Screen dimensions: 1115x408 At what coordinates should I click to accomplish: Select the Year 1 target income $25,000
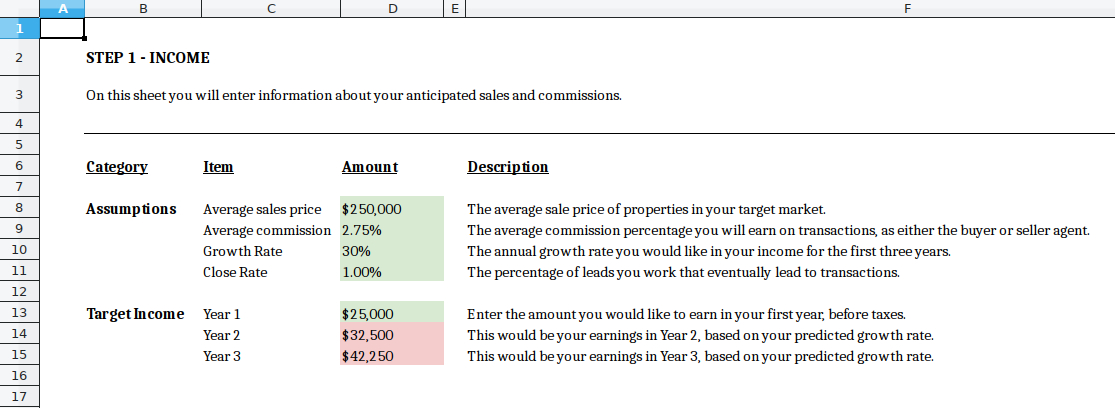pyautogui.click(x=391, y=314)
